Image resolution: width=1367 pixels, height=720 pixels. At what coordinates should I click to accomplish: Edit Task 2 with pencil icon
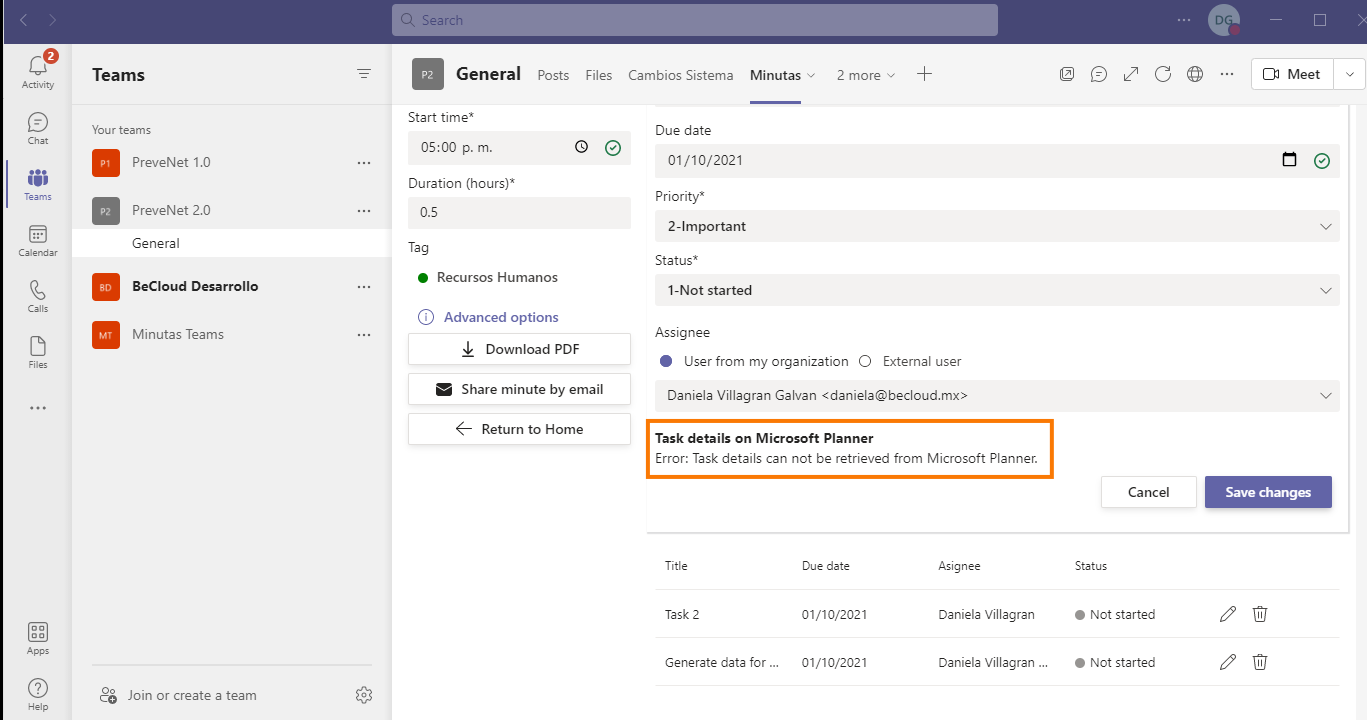1228,614
